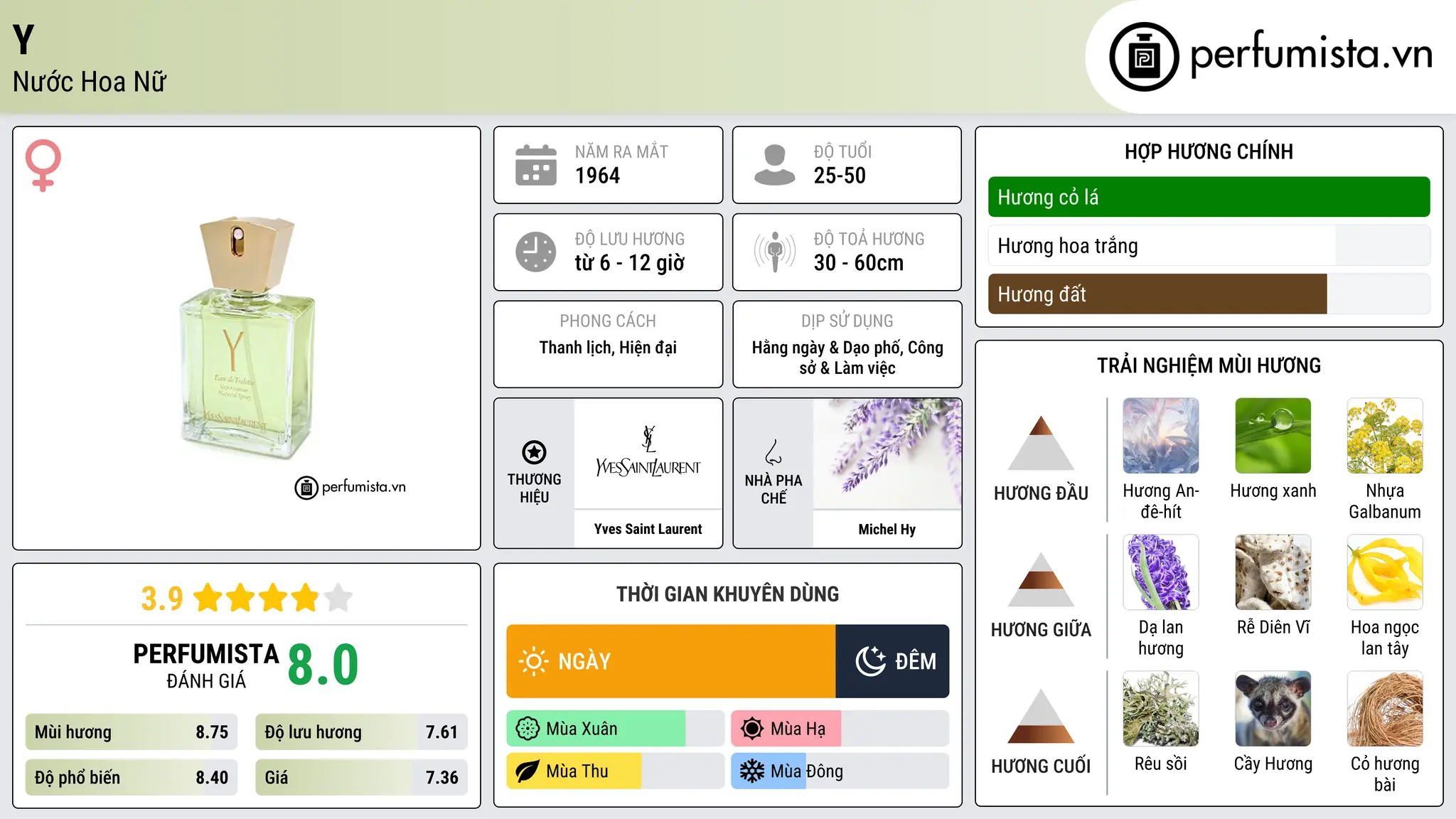
Task: Open the Hương An-đê-hít note image
Action: click(x=1161, y=436)
